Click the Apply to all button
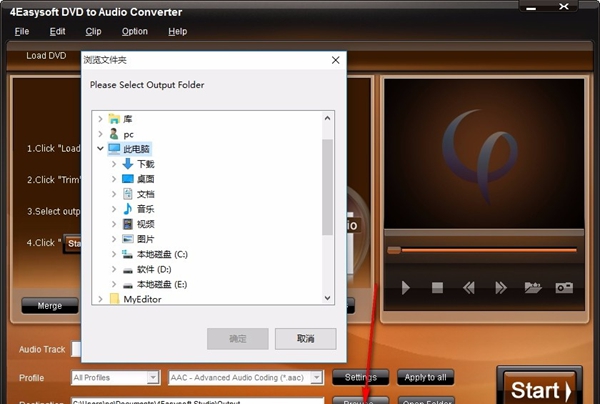The width and height of the screenshot is (600, 404). coord(426,377)
